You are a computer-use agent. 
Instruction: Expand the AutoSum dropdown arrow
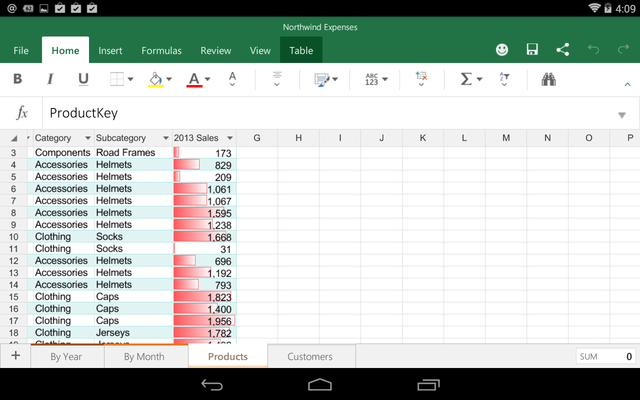(479, 79)
